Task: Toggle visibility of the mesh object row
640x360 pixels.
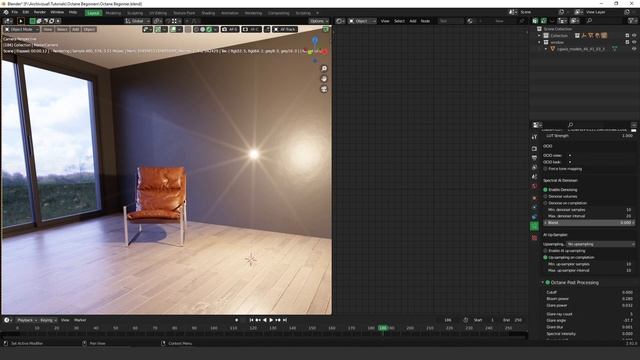Action: [x=634, y=49]
